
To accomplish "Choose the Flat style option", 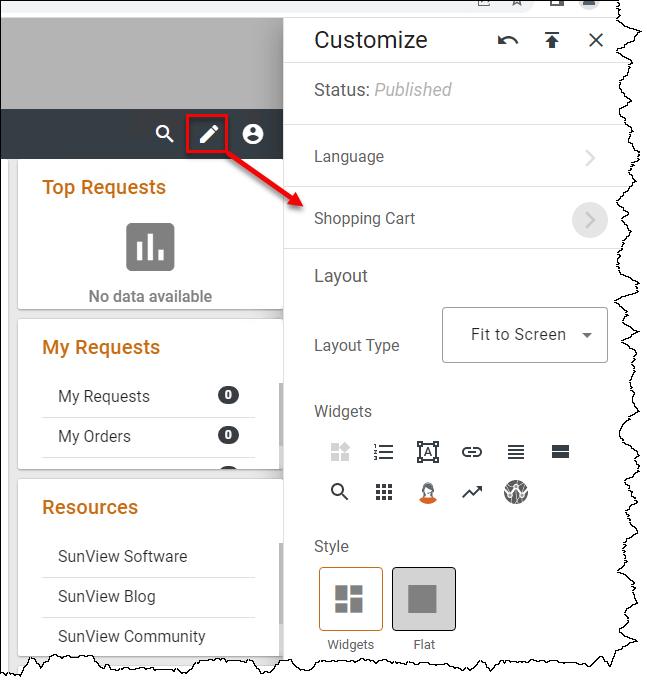I will [x=424, y=599].
